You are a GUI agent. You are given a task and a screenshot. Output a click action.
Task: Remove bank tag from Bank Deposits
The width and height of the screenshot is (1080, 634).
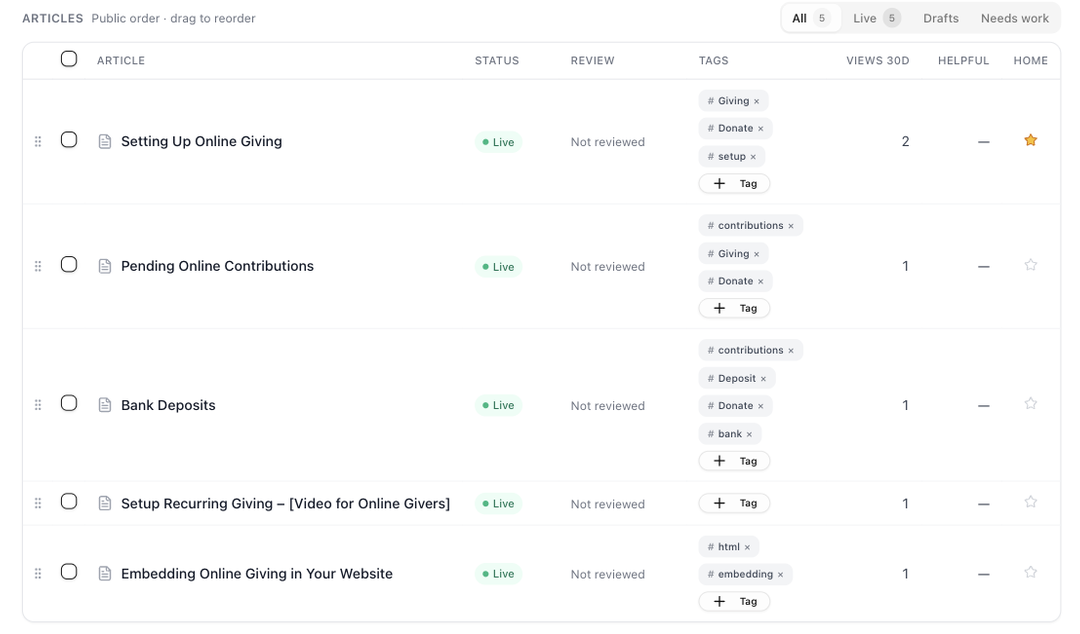[749, 435]
